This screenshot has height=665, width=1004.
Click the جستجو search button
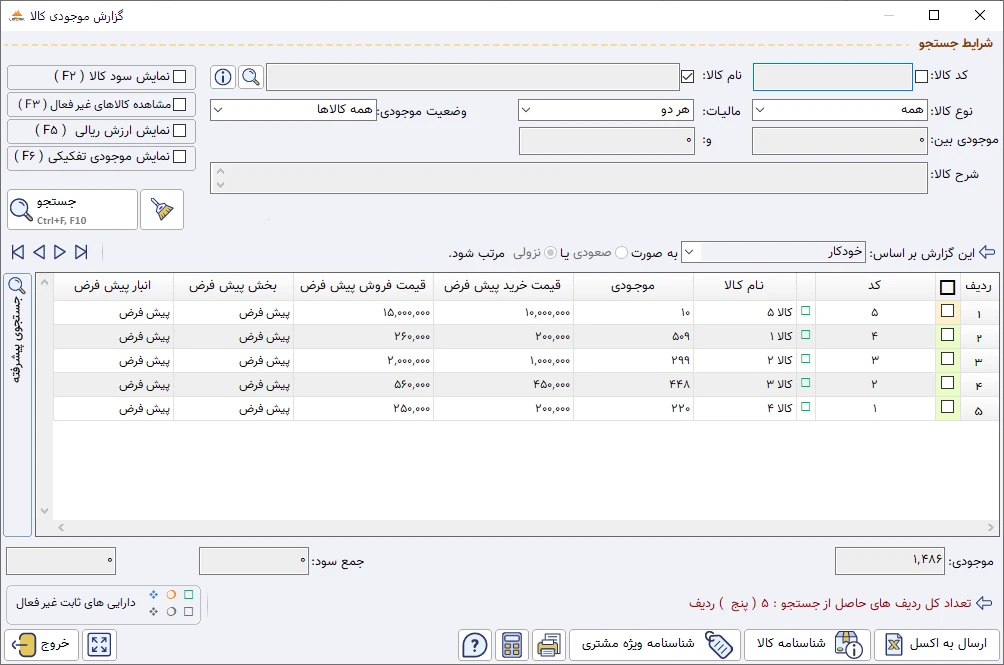tap(72, 209)
